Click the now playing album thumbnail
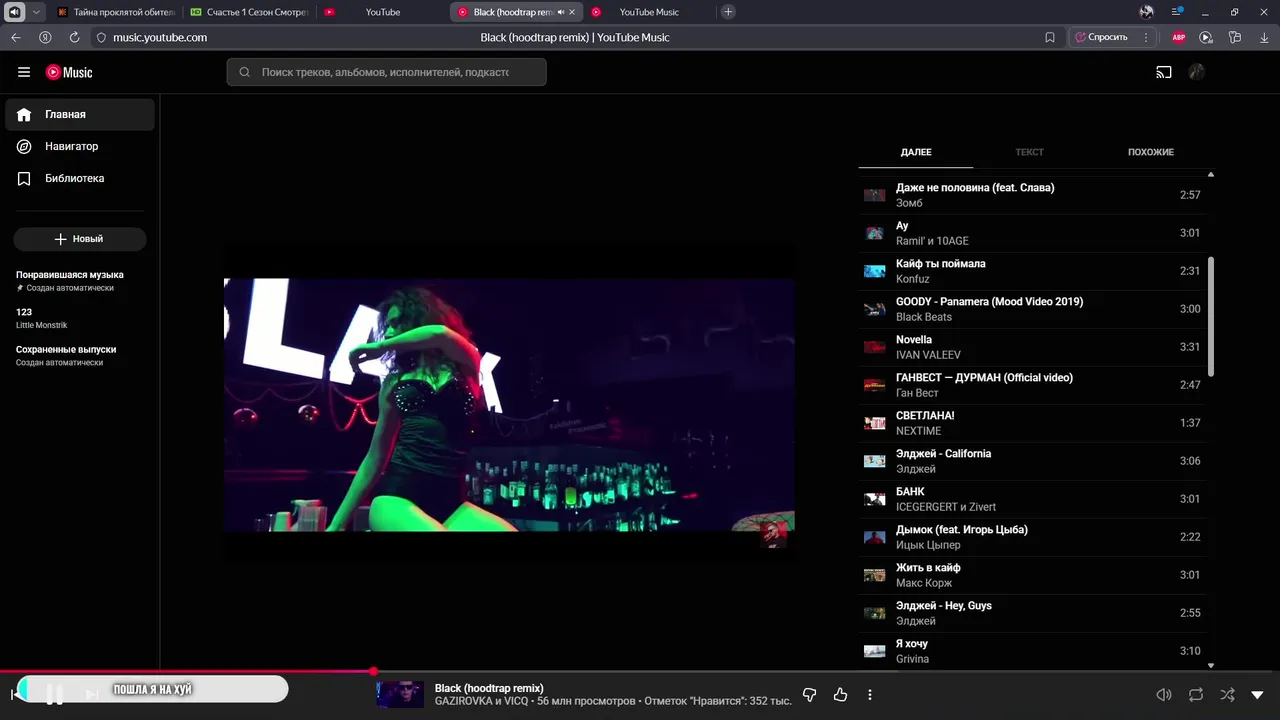 pos(400,694)
